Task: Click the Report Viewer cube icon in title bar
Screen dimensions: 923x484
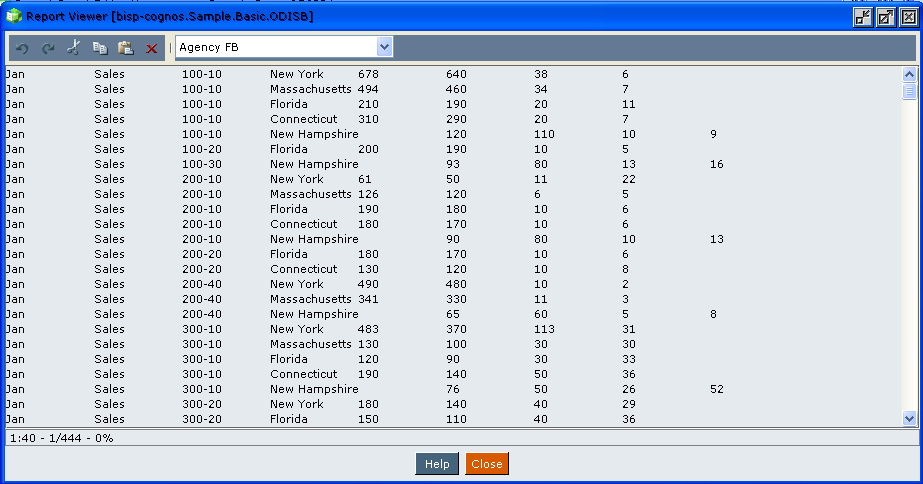Action: tap(14, 16)
